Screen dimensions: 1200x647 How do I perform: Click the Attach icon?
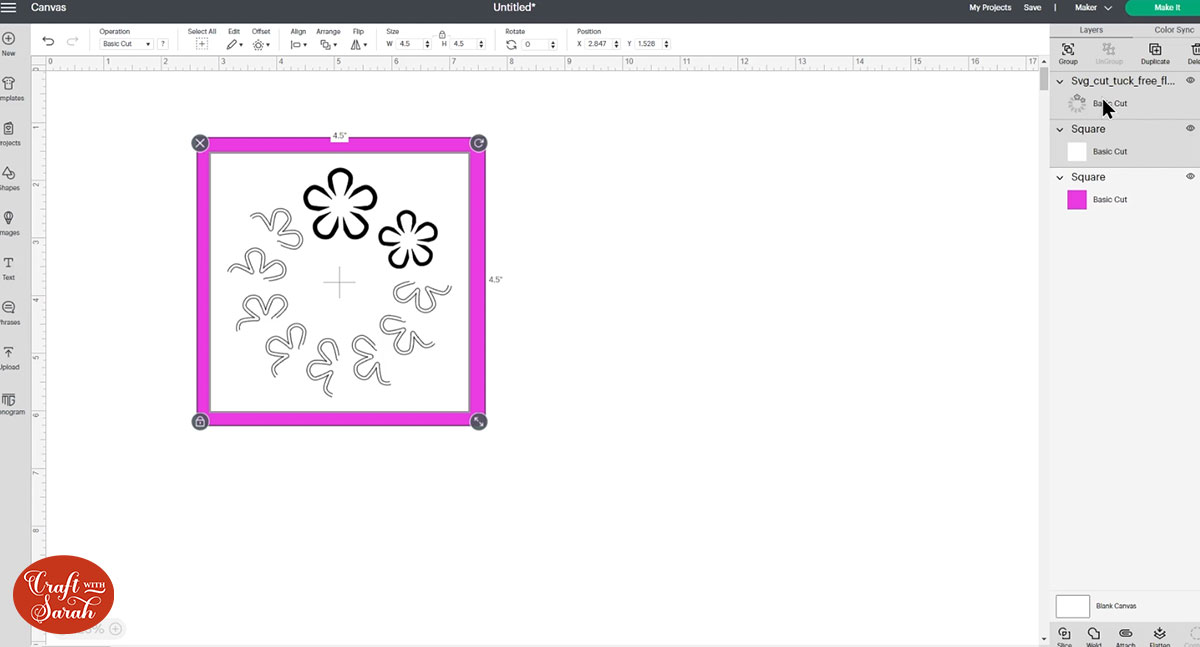[x=1125, y=634]
